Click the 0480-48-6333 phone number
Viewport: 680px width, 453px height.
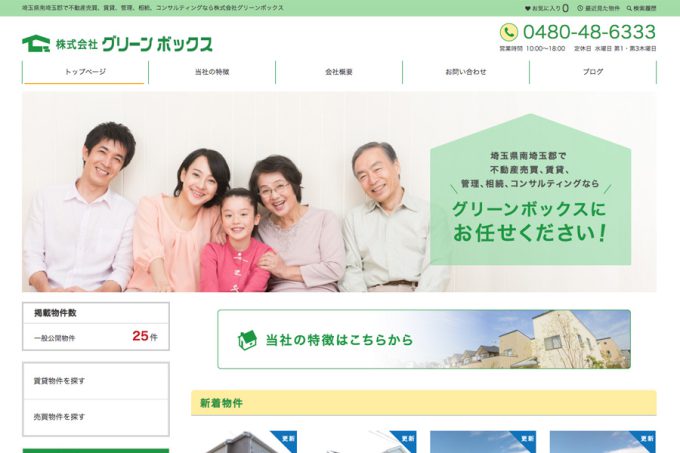[589, 32]
